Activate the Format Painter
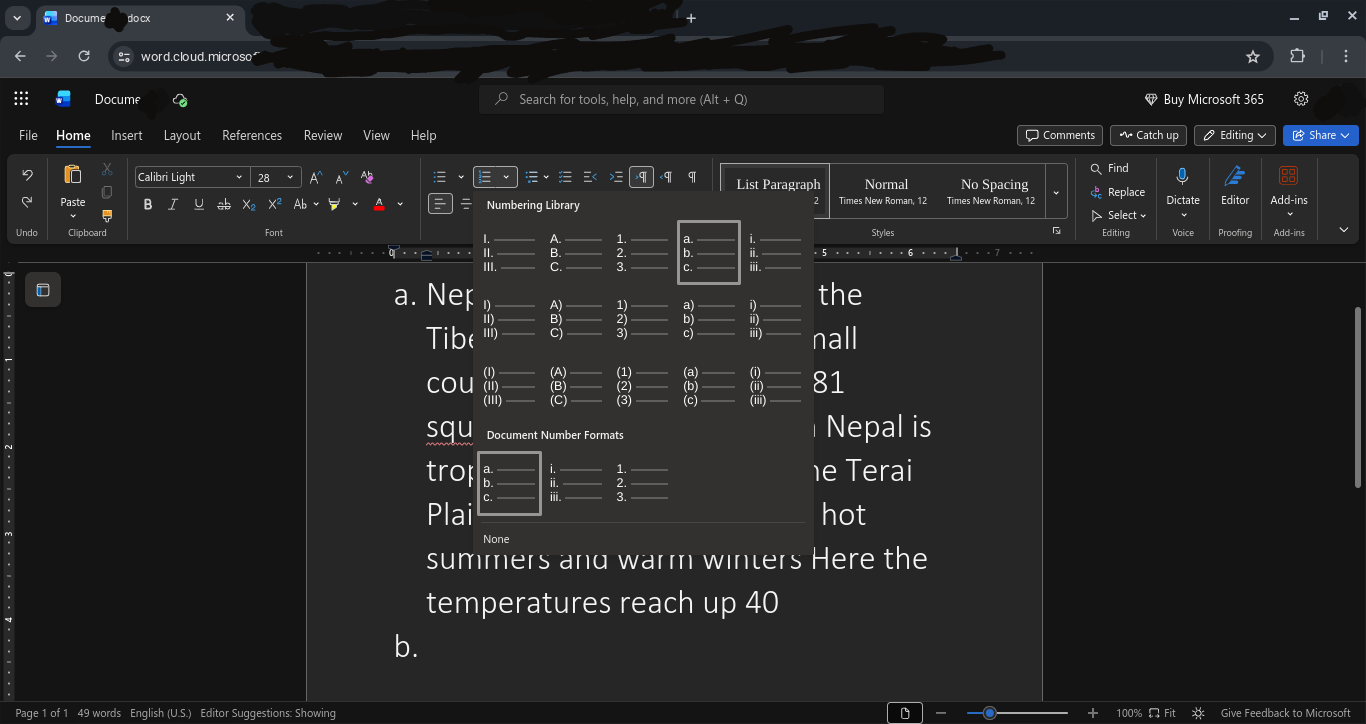1366x724 pixels. pyautogui.click(x=106, y=216)
